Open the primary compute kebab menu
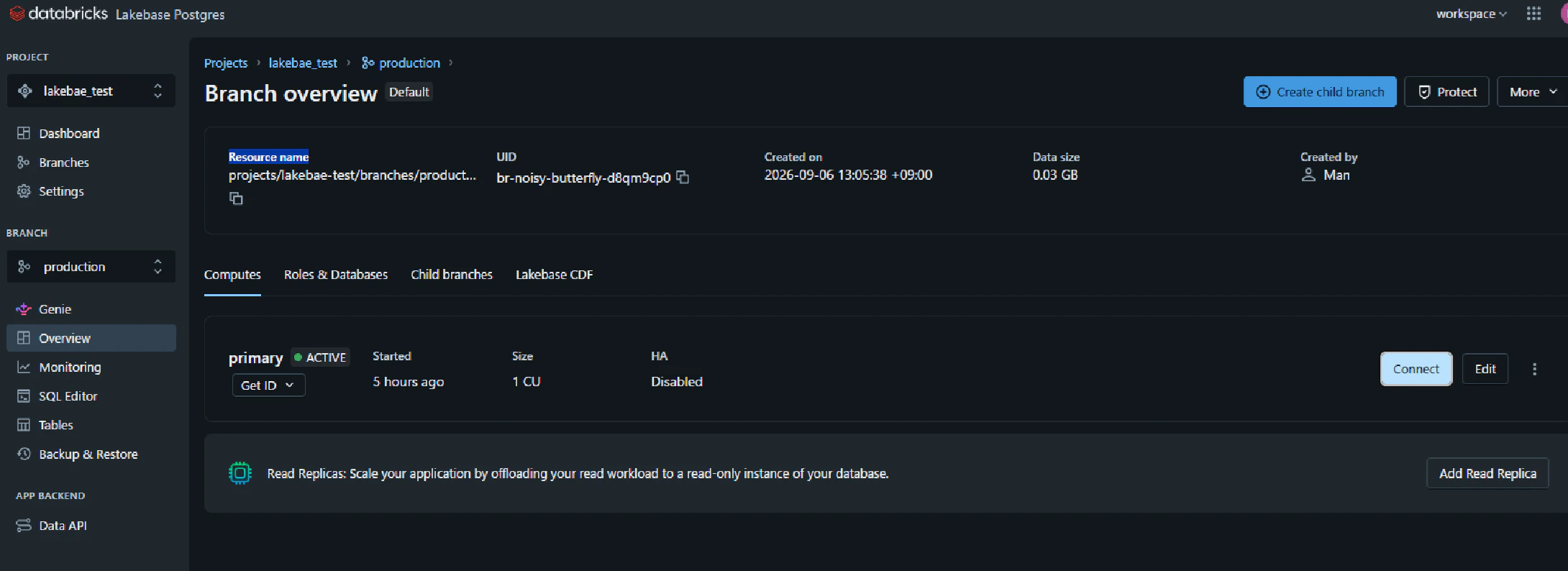 1534,369
